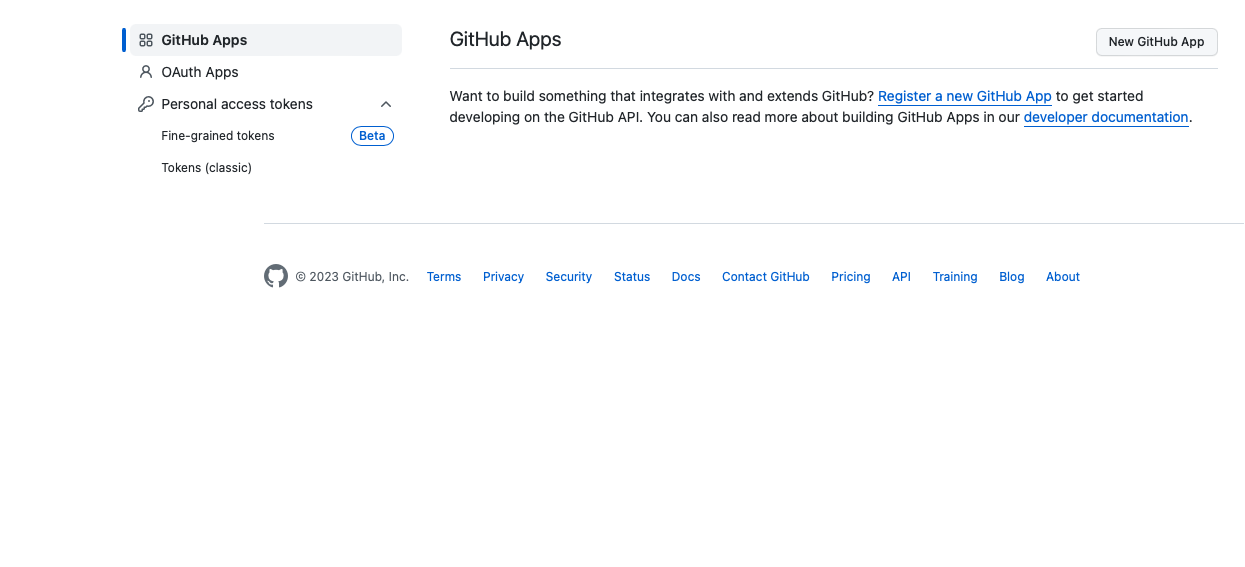This screenshot has height=567, width=1245.
Task: Open OAuth Apps in the sidebar
Action: (266, 72)
